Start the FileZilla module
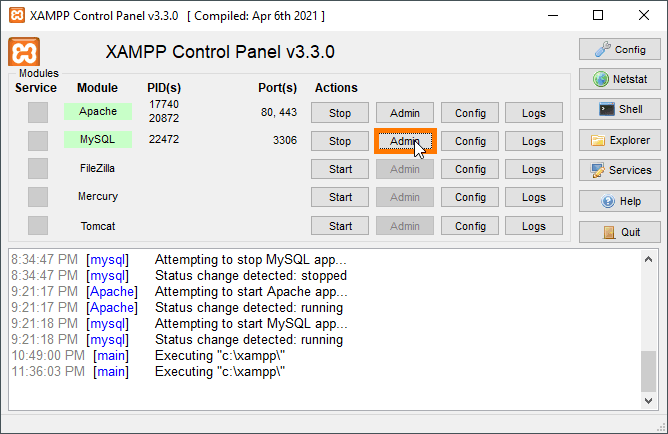Image resolution: width=668 pixels, height=434 pixels. coord(340,169)
